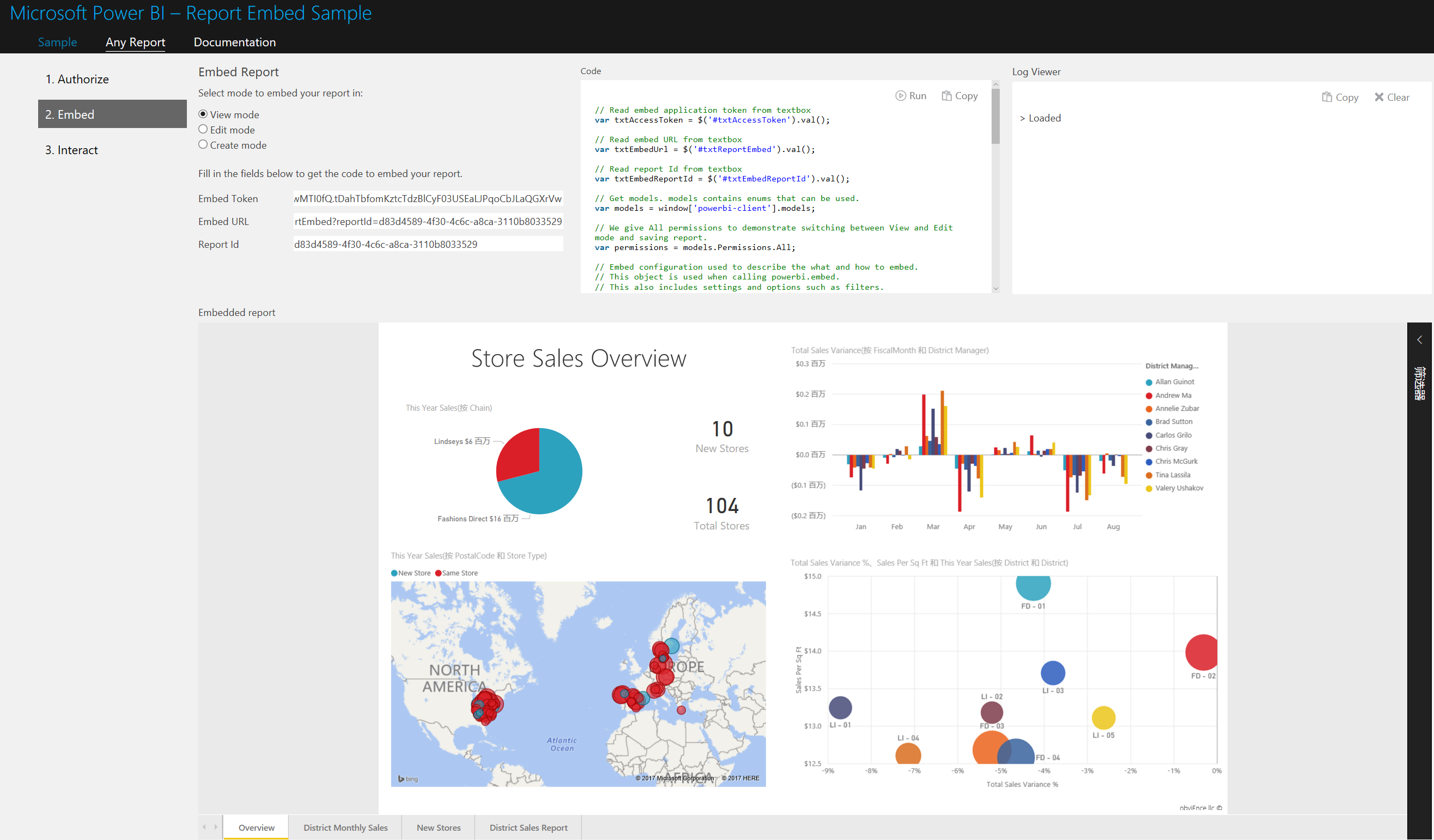Click the Run play icon in Code panel
Screen dimensions: 1434x840
900,96
